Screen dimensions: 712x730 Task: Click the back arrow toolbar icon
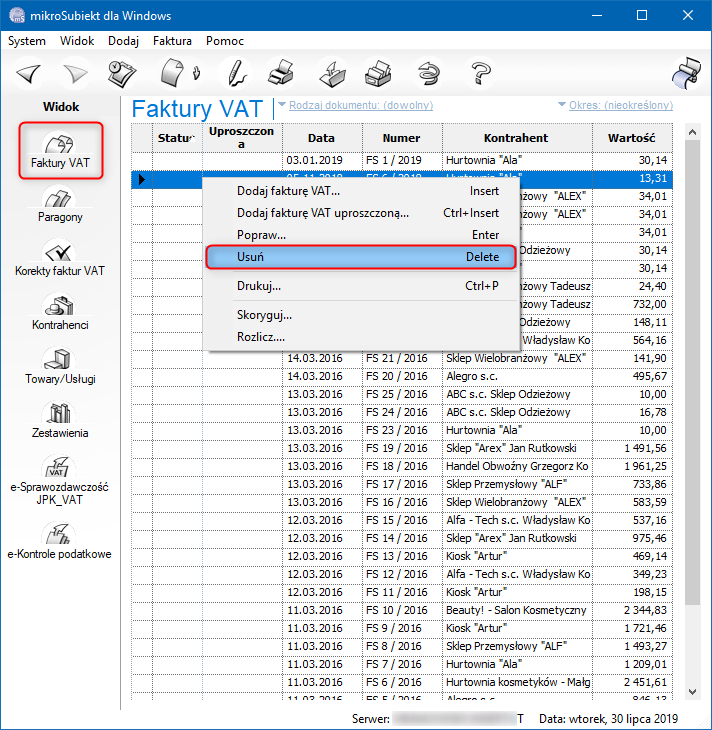[27, 74]
